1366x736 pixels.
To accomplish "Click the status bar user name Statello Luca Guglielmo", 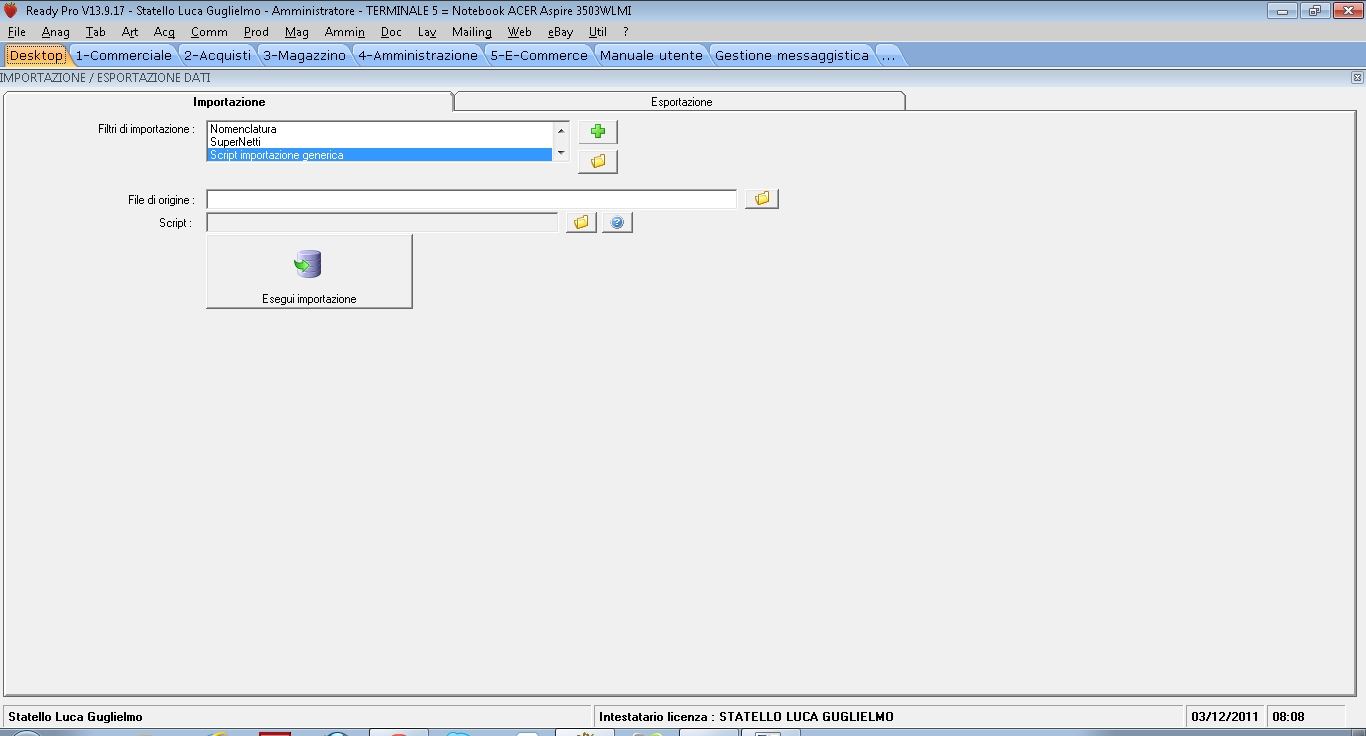I will [x=75, y=717].
